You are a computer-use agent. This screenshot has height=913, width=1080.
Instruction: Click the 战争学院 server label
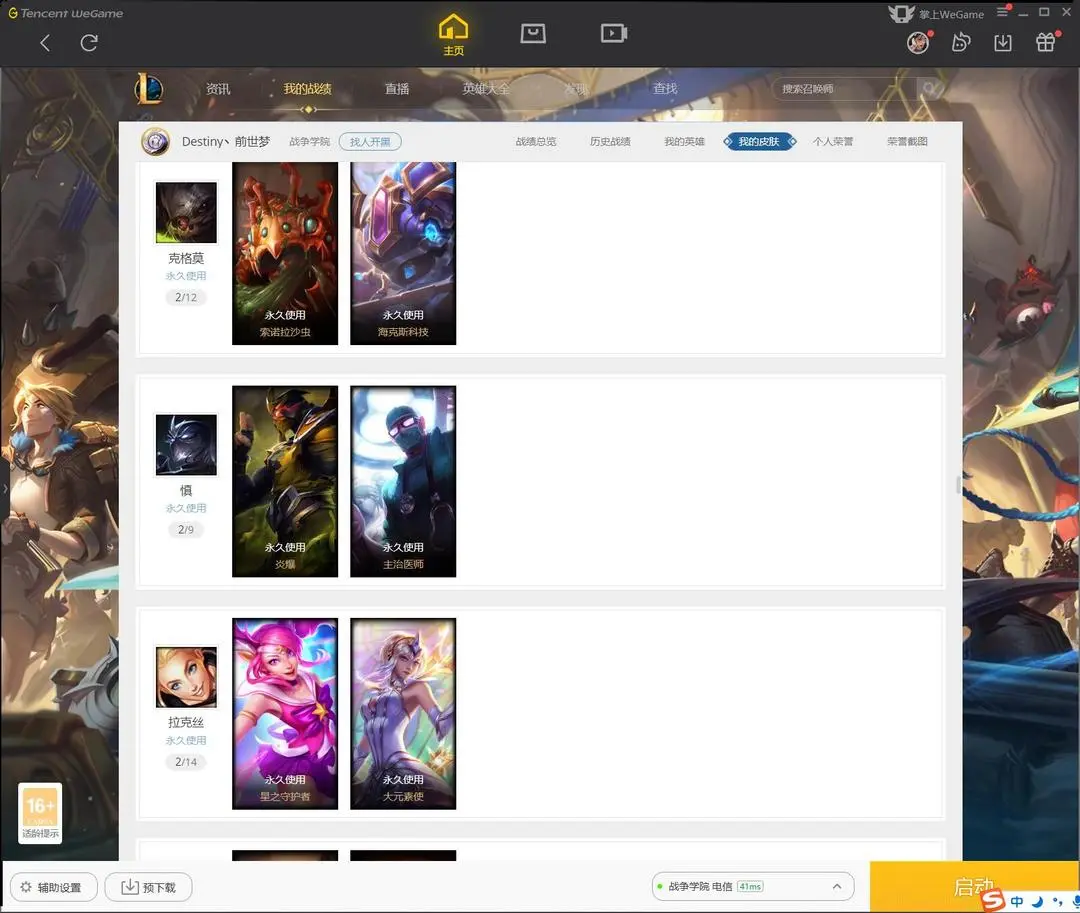pos(309,142)
